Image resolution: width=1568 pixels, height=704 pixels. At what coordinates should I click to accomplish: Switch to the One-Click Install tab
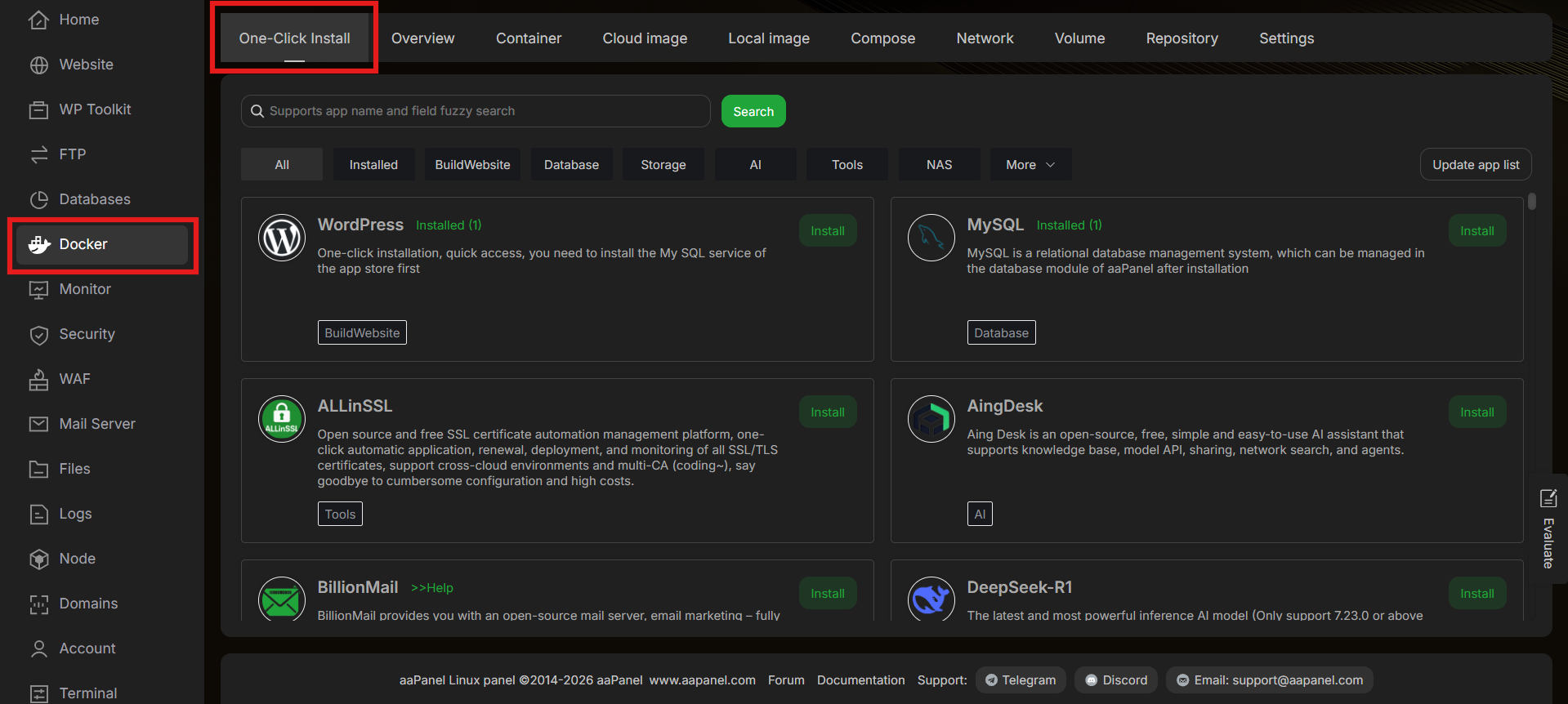pos(294,38)
